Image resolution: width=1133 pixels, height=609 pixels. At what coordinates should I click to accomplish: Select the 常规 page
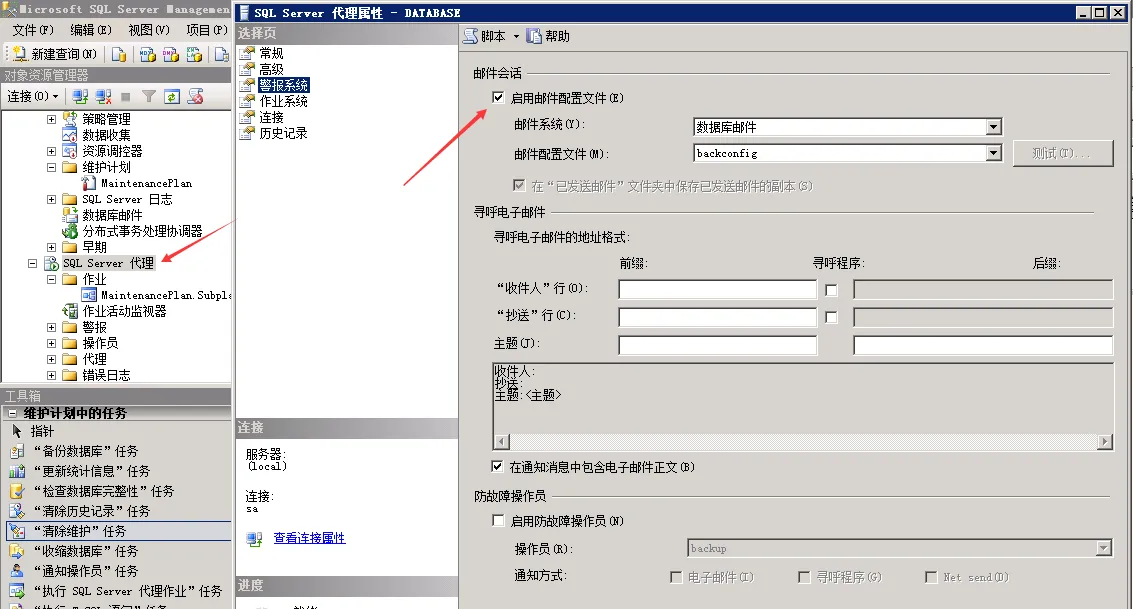point(271,53)
